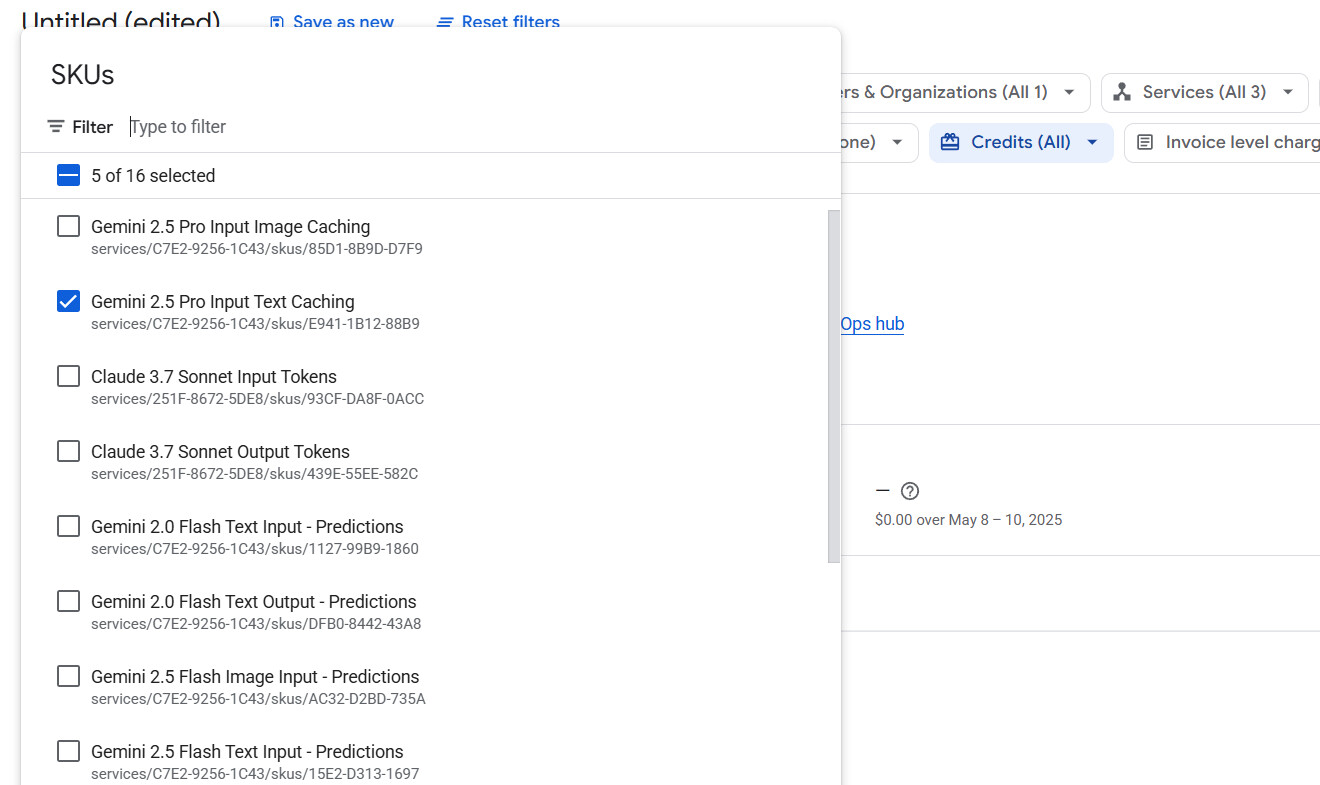Check Gemini 2.5 Pro Input Image Caching
This screenshot has width=1320, height=785.
[68, 227]
